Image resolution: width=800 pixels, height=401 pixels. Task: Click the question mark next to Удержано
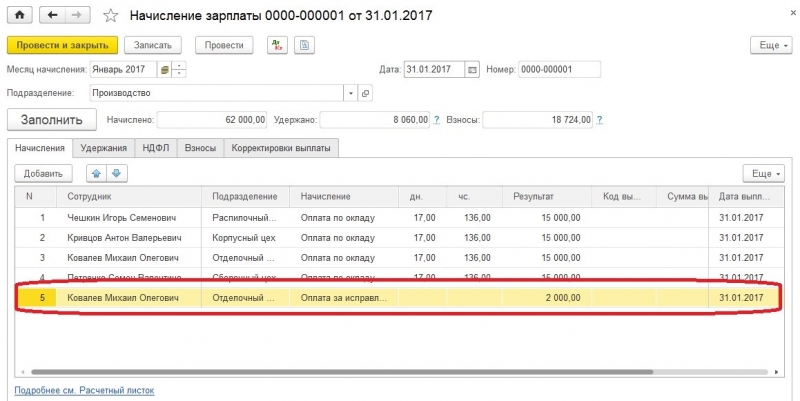pyautogui.click(x=436, y=120)
